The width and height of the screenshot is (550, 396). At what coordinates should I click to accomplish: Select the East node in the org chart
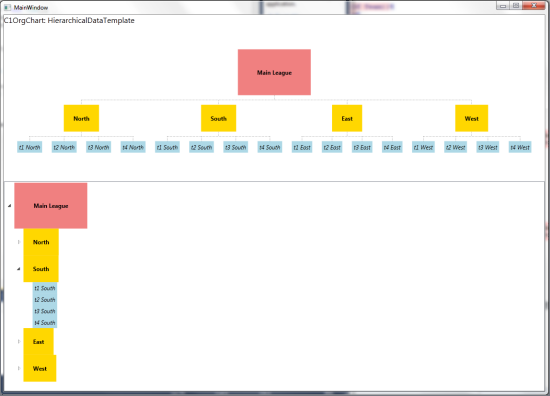347,118
